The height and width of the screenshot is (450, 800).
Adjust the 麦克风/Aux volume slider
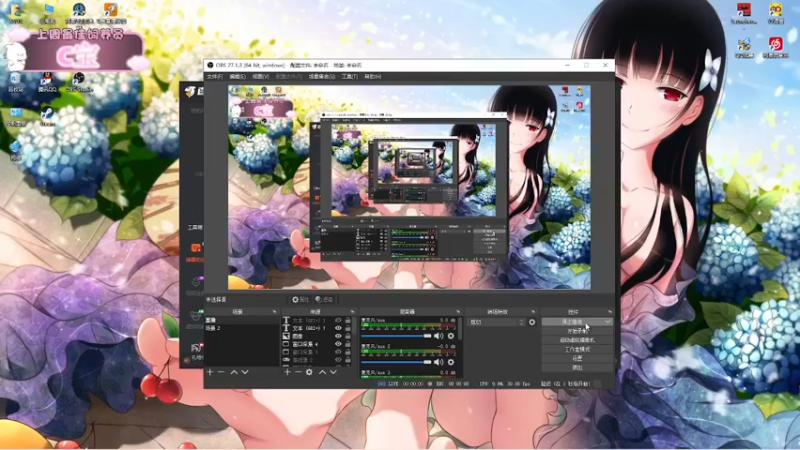[396, 336]
